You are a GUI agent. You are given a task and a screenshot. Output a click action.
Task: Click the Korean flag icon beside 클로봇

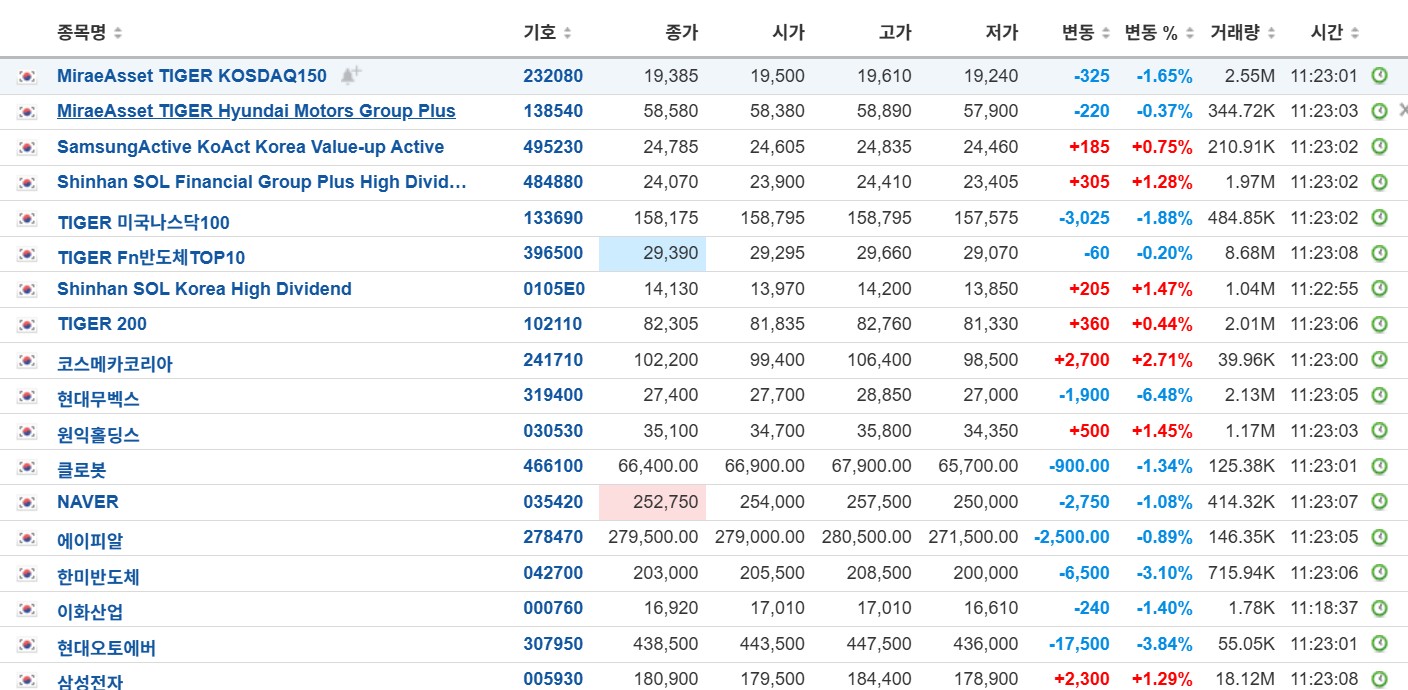(x=27, y=467)
